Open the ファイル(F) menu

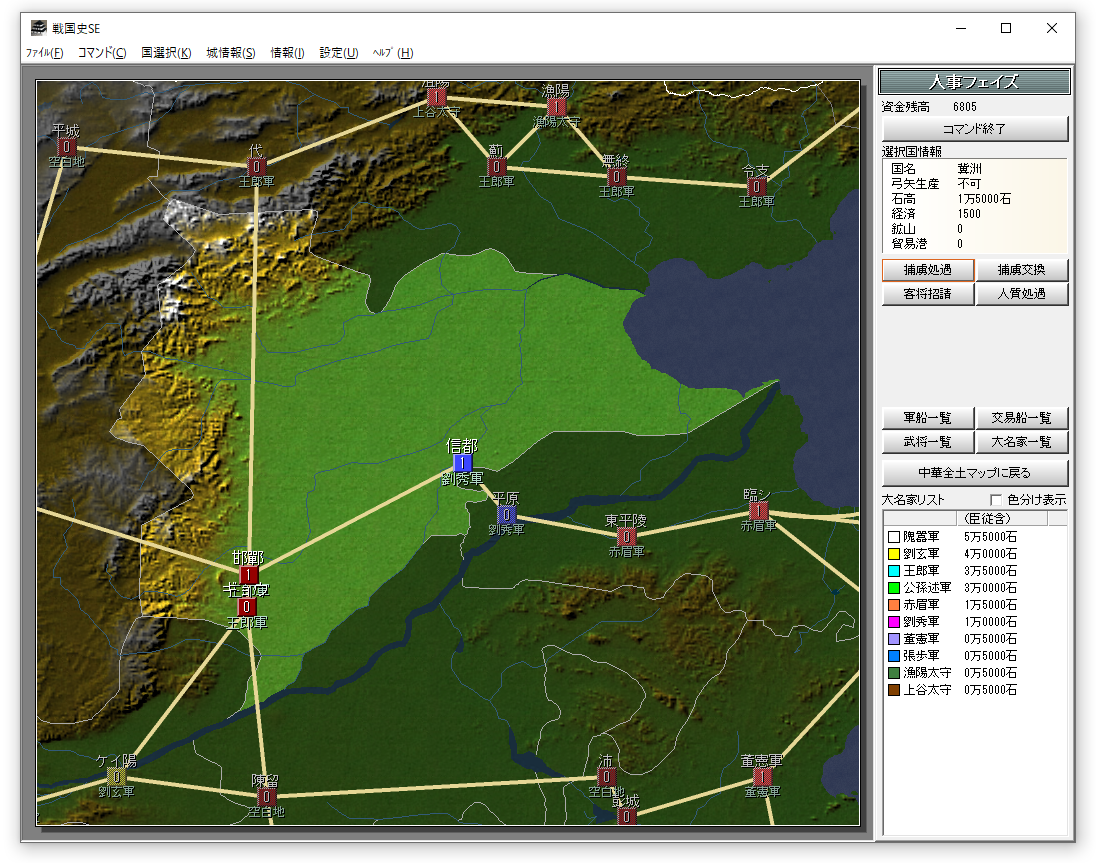point(44,53)
